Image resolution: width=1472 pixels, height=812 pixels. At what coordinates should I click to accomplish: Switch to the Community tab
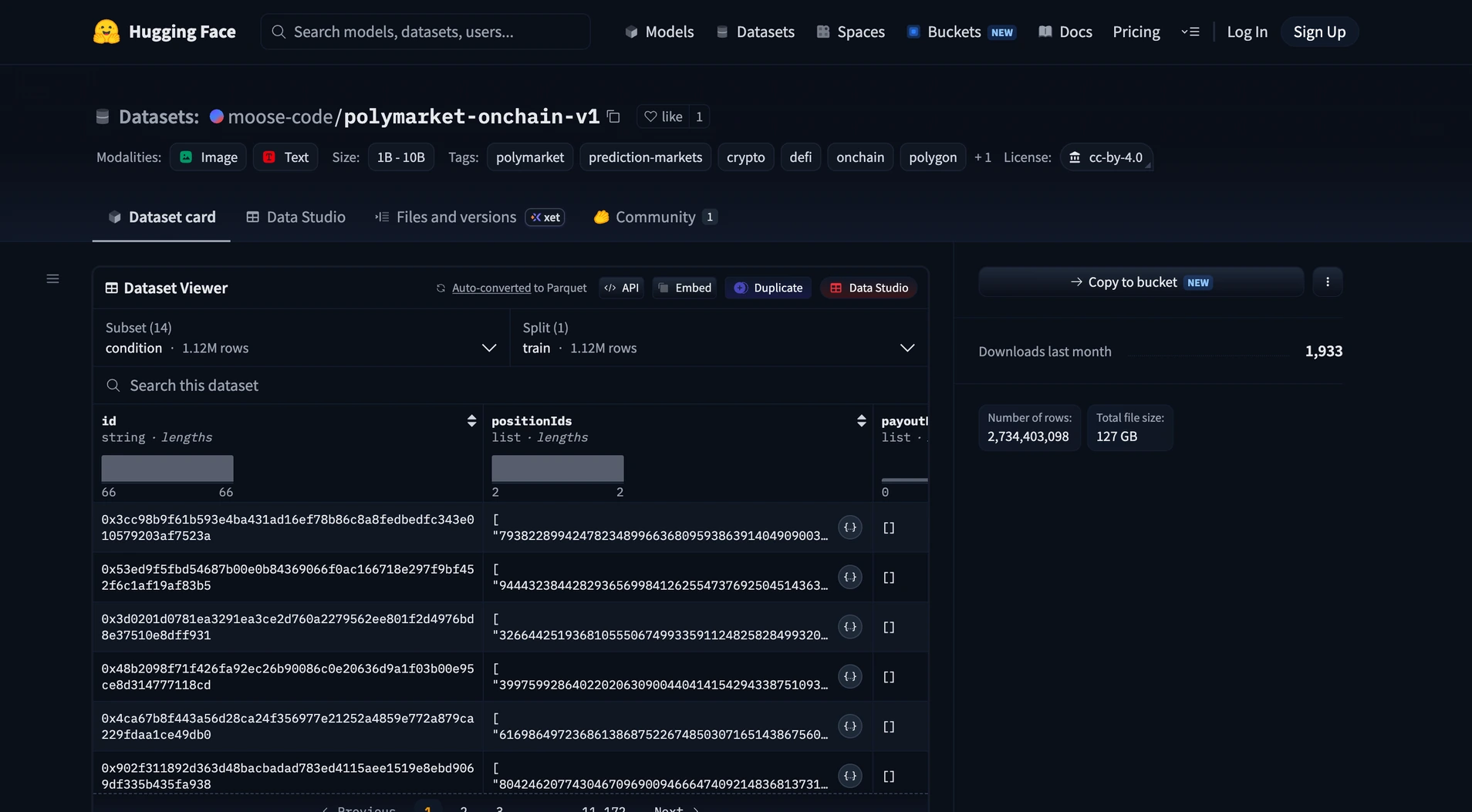(655, 217)
